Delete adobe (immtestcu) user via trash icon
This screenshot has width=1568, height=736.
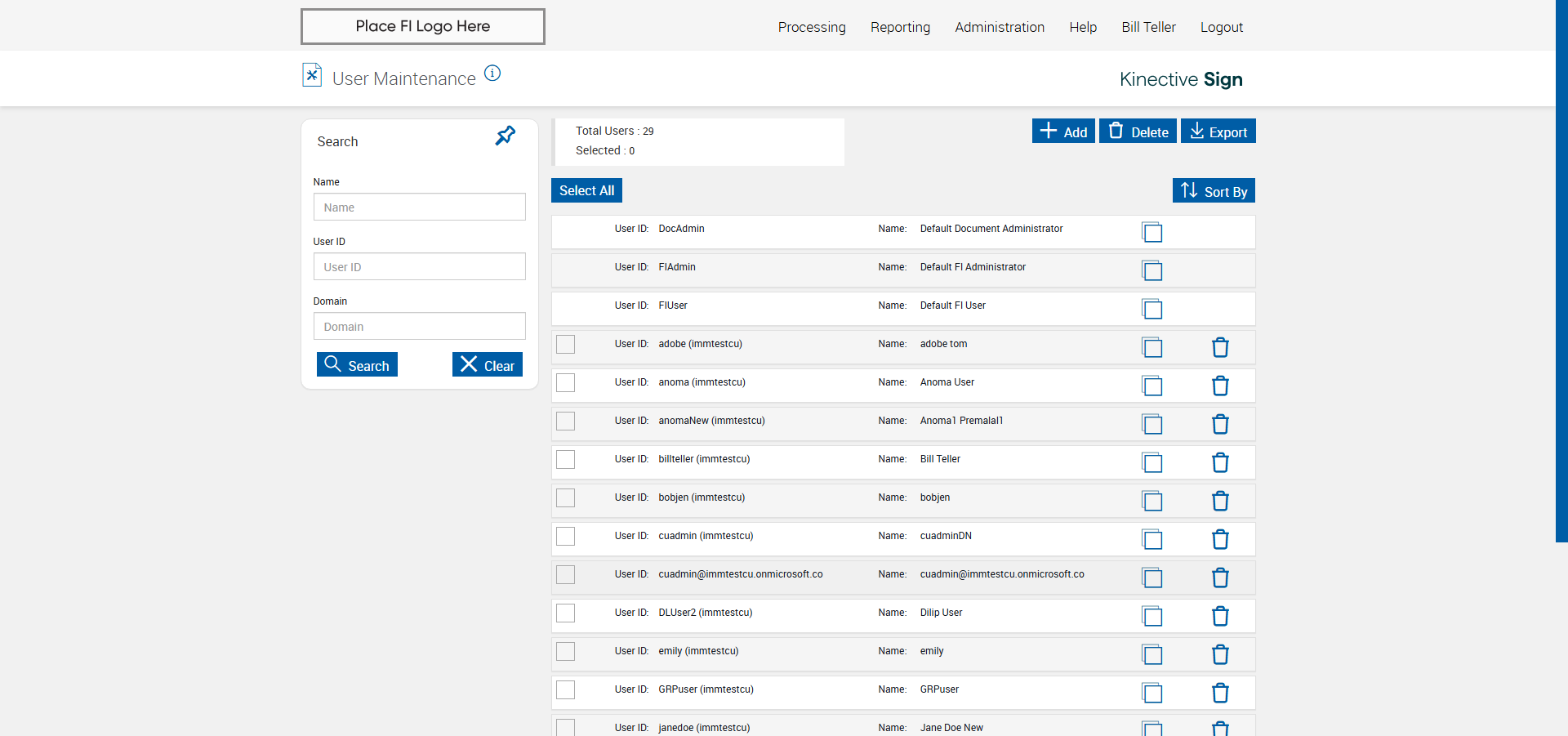[x=1220, y=348]
